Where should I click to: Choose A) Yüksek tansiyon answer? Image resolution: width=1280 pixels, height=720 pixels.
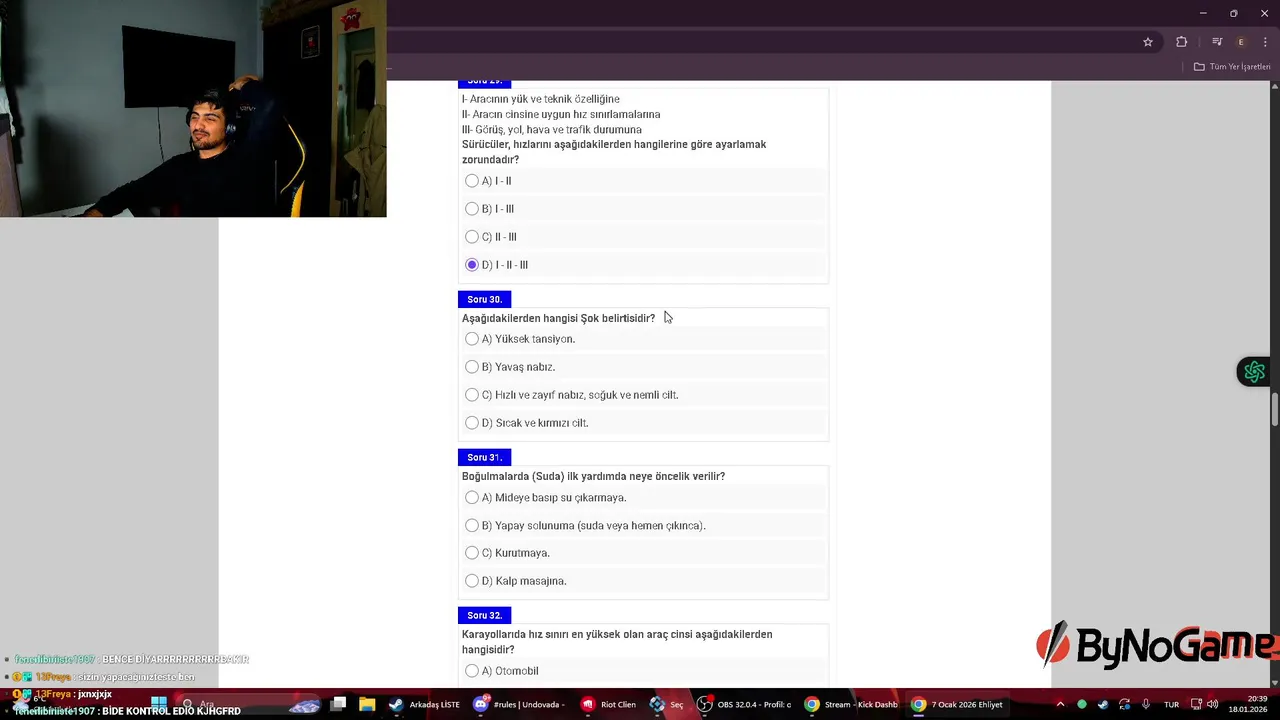[472, 339]
